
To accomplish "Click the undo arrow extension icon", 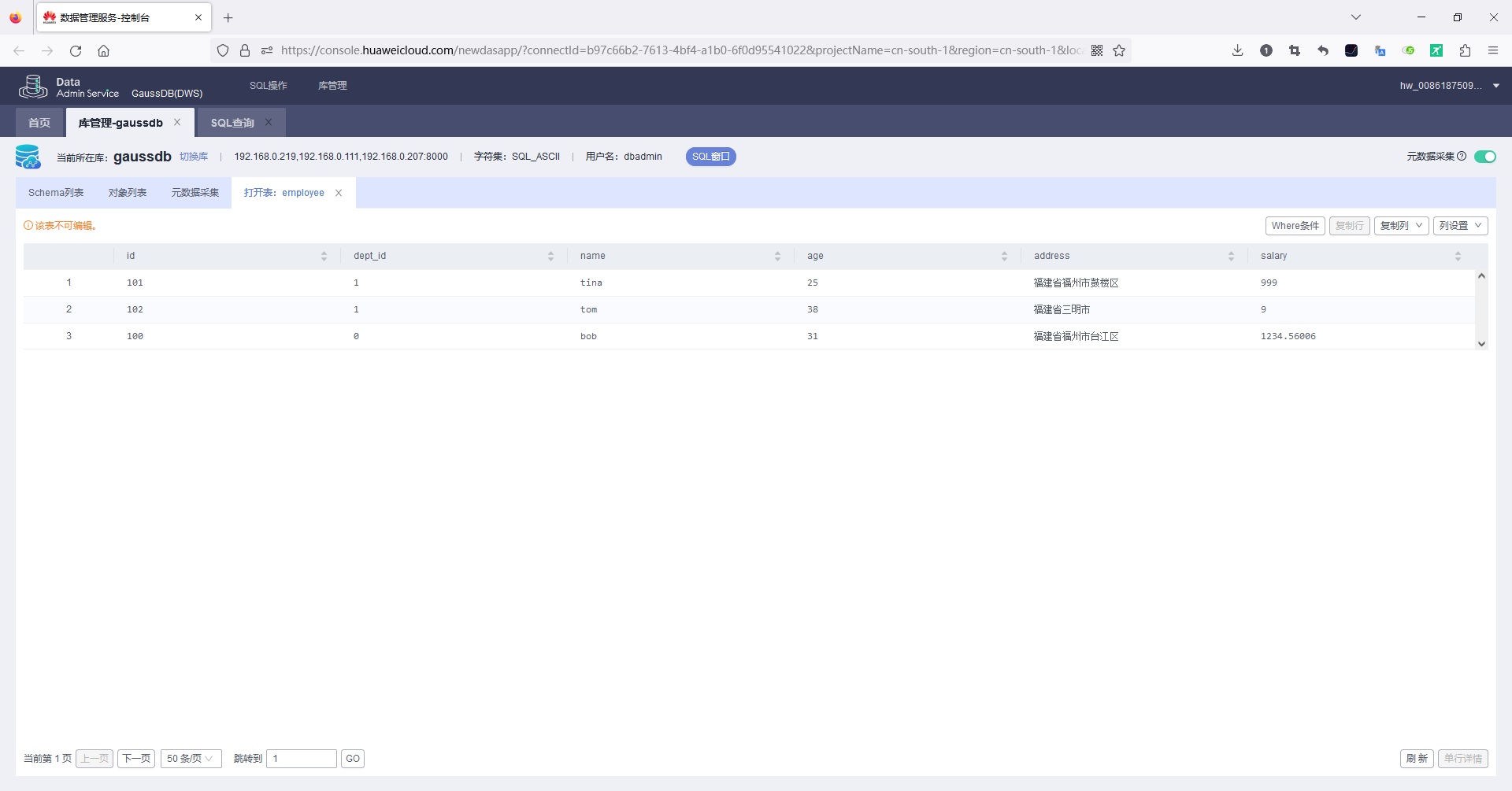I will point(1323,50).
